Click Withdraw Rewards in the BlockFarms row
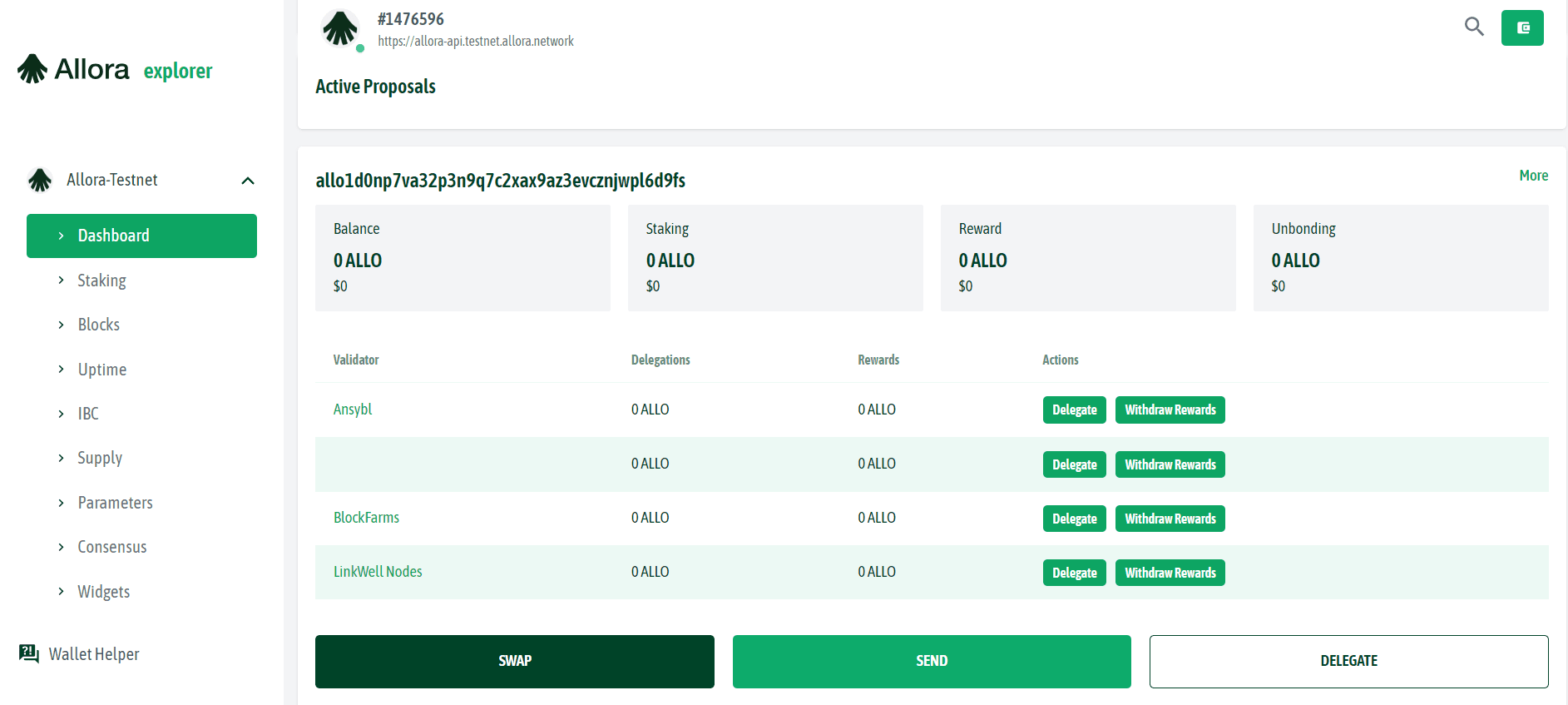 (x=1170, y=519)
